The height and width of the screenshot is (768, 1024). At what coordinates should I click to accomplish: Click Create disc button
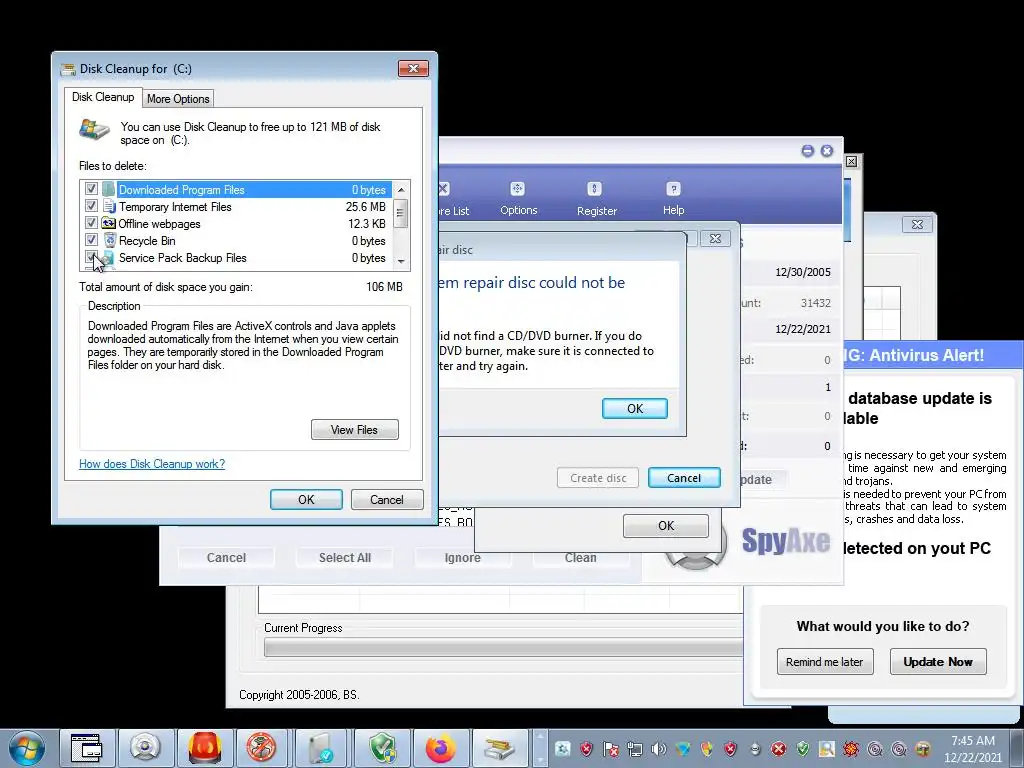(x=598, y=477)
